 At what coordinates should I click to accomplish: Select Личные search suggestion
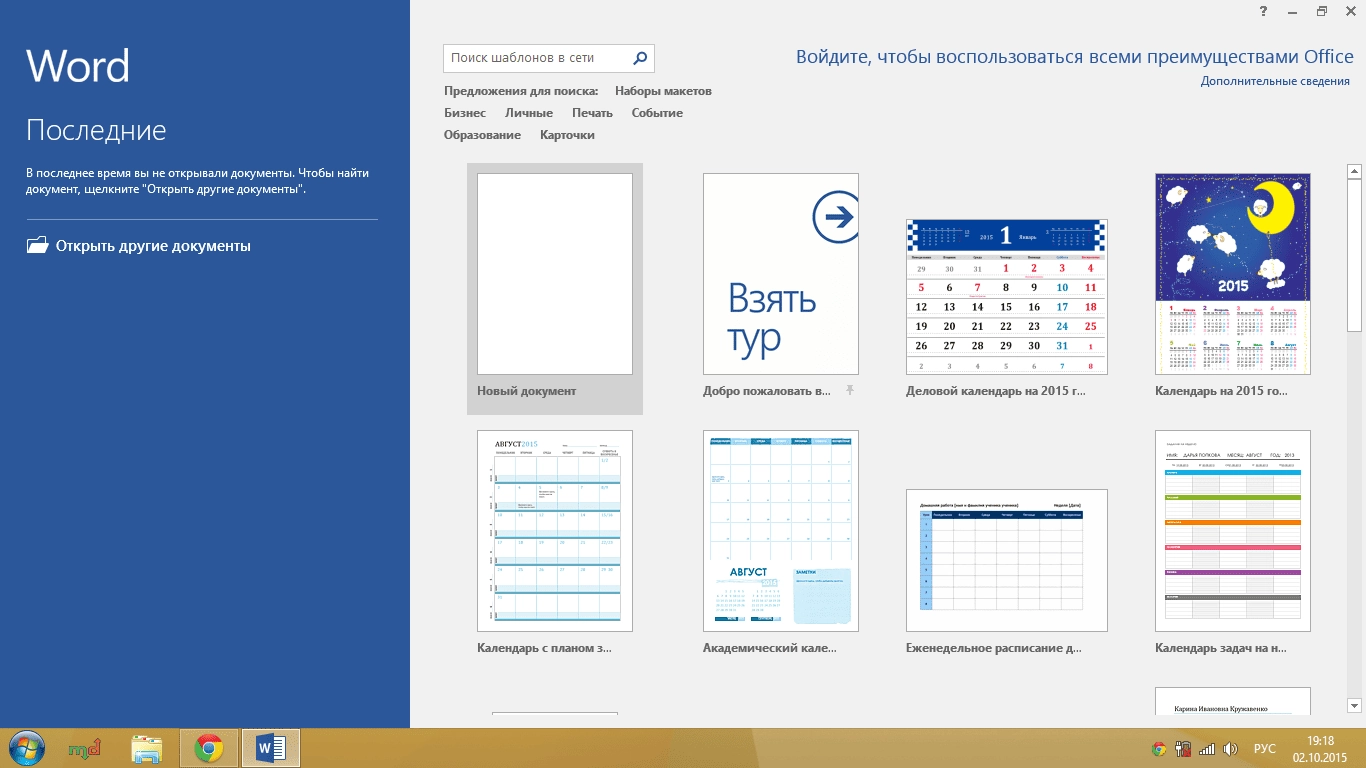529,113
